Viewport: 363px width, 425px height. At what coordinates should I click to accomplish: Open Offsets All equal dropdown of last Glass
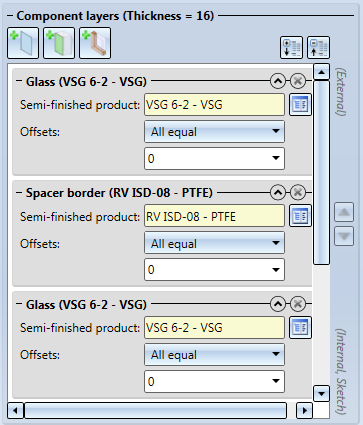(x=214, y=355)
